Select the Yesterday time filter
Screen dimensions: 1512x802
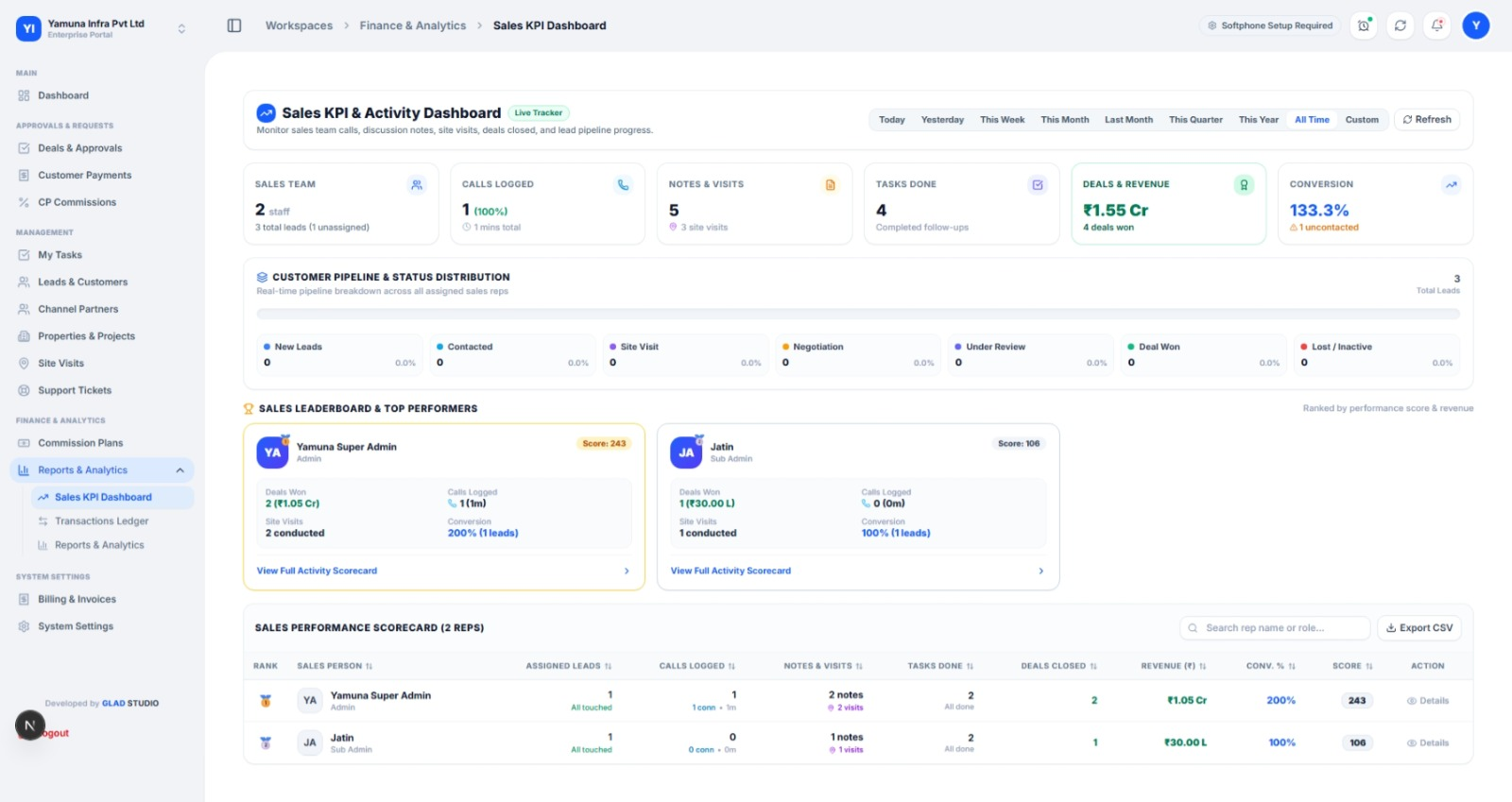942,120
